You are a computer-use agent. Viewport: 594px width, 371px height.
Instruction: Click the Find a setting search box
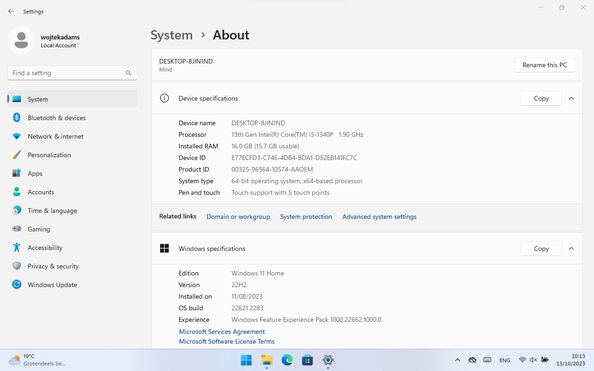[x=72, y=73]
